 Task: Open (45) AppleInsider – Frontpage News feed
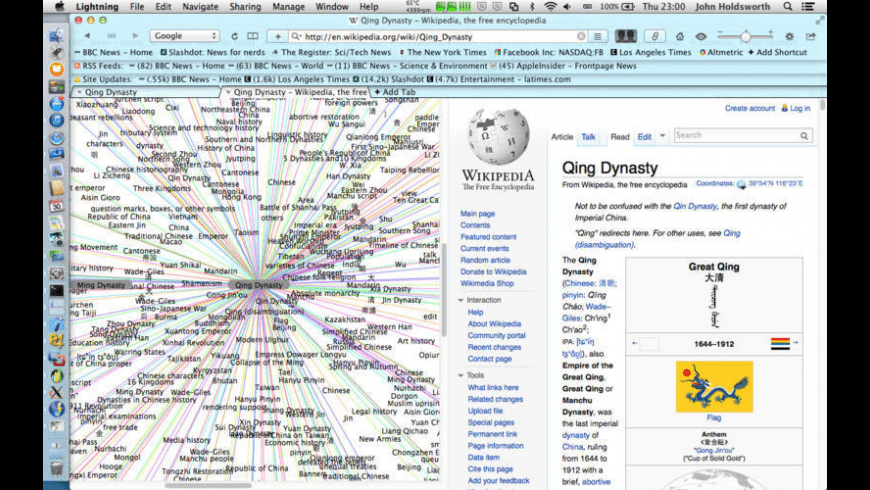[563, 65]
